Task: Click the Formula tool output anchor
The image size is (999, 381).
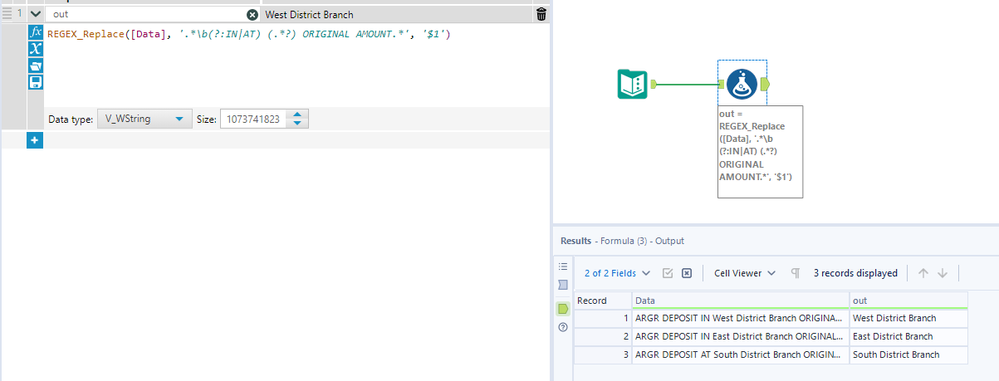Action: pyautogui.click(x=765, y=83)
